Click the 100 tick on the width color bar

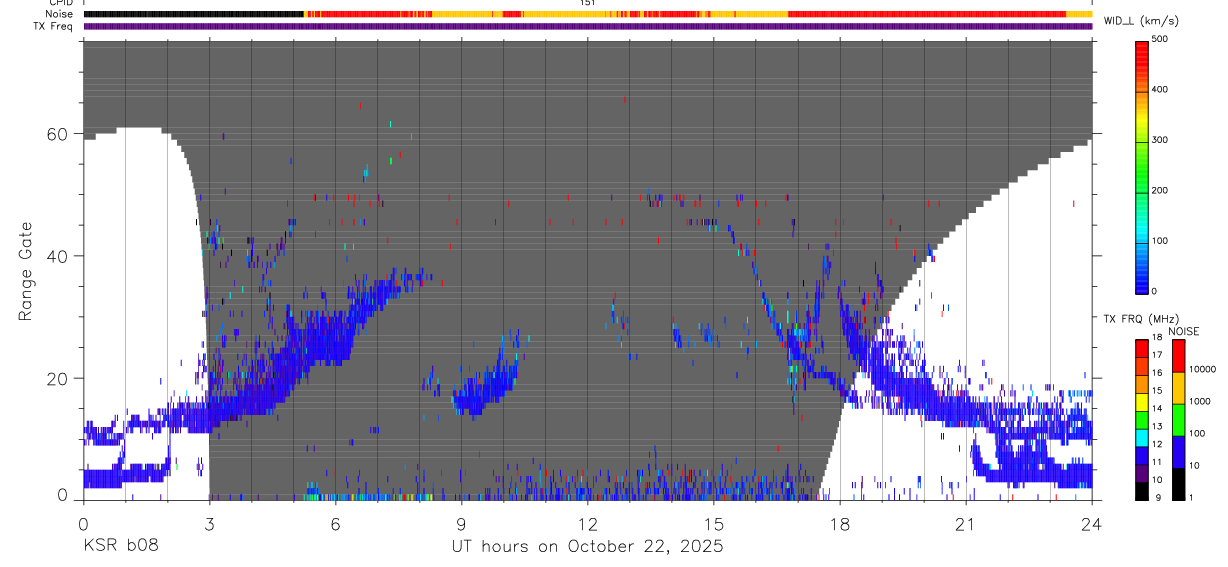pos(1160,242)
